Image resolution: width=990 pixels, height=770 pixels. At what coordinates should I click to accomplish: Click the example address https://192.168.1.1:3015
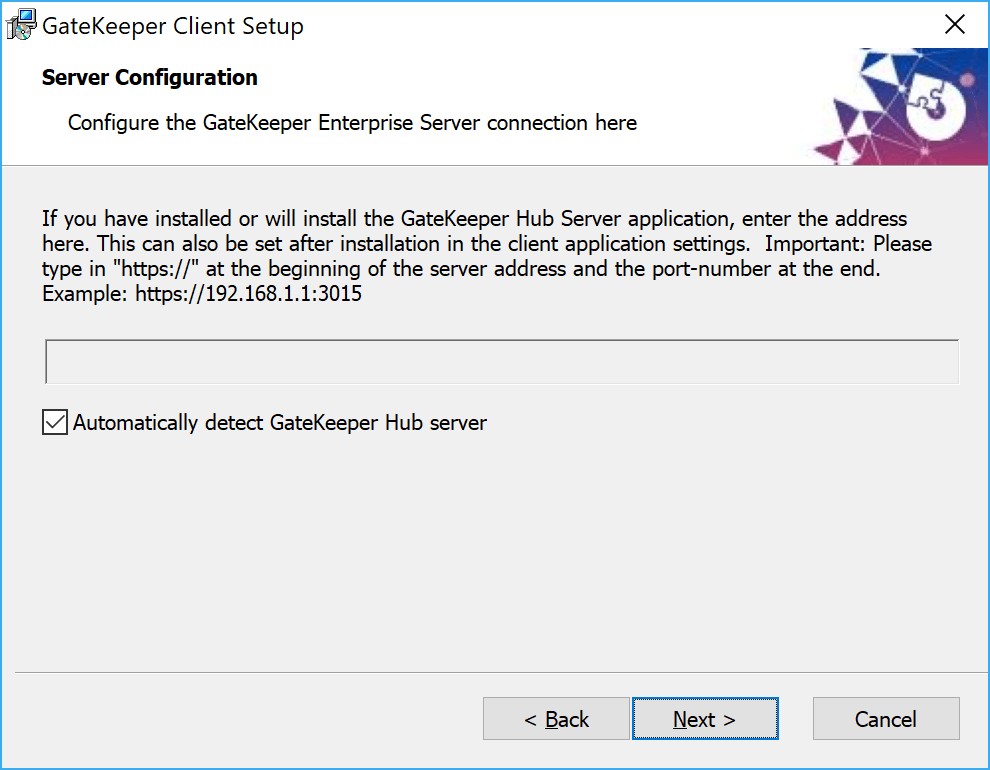click(x=248, y=295)
